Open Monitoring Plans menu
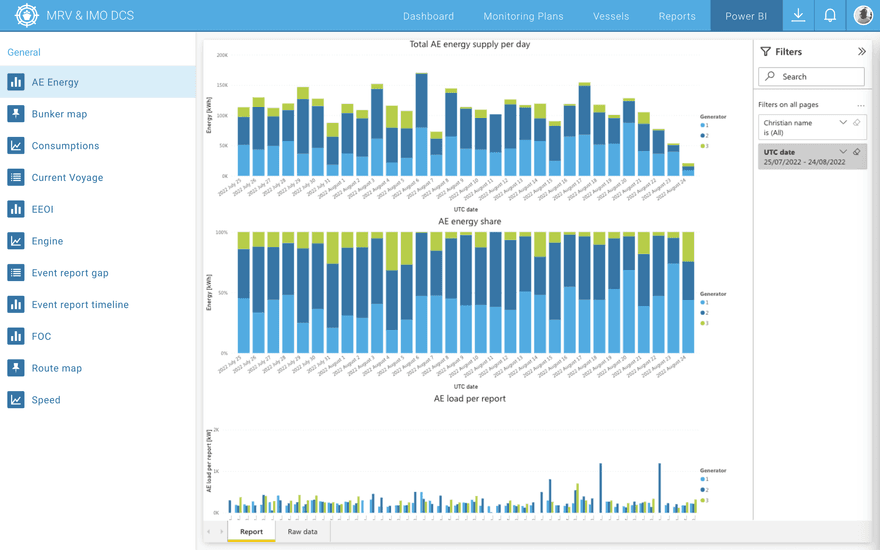Image resolution: width=880 pixels, height=550 pixels. tap(523, 16)
